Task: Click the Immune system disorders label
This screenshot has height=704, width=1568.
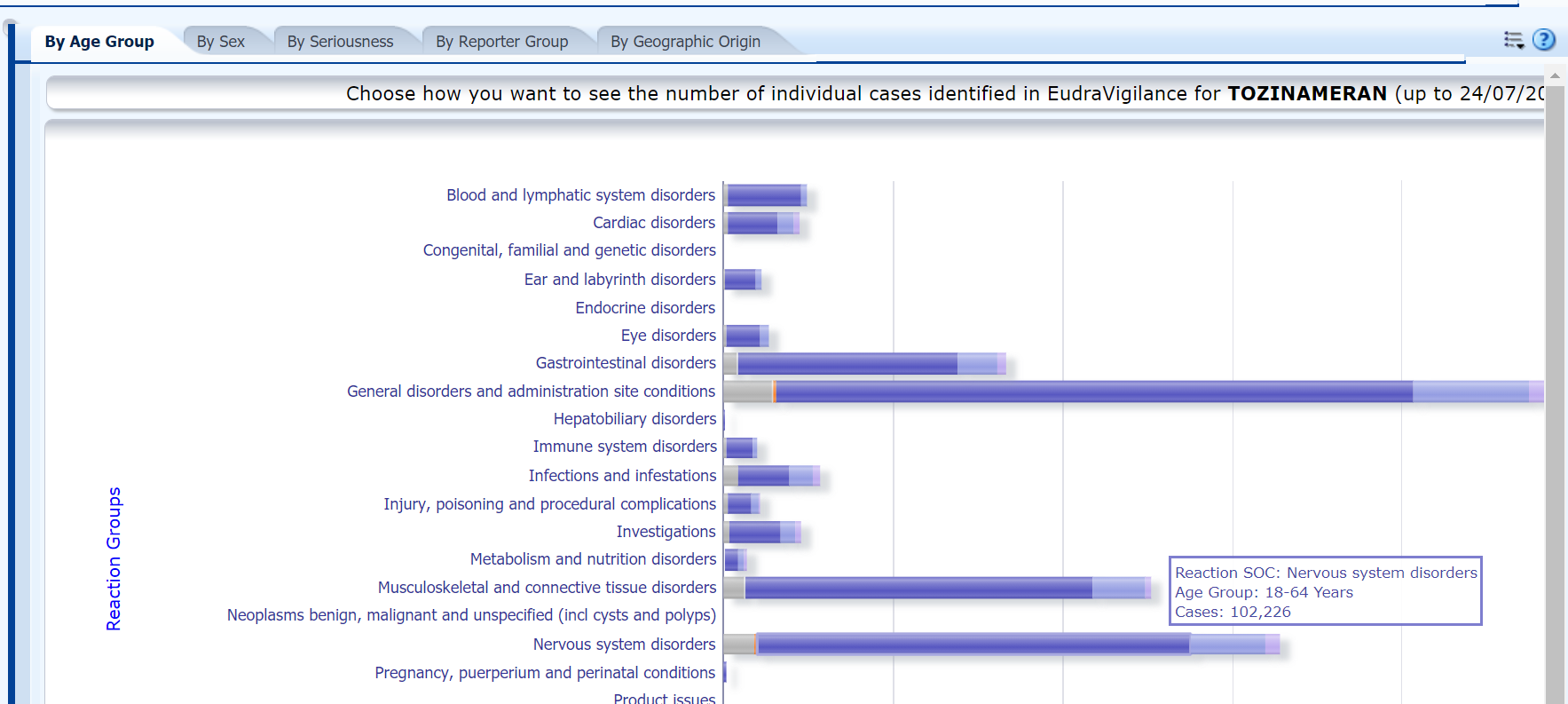Action: tap(624, 447)
